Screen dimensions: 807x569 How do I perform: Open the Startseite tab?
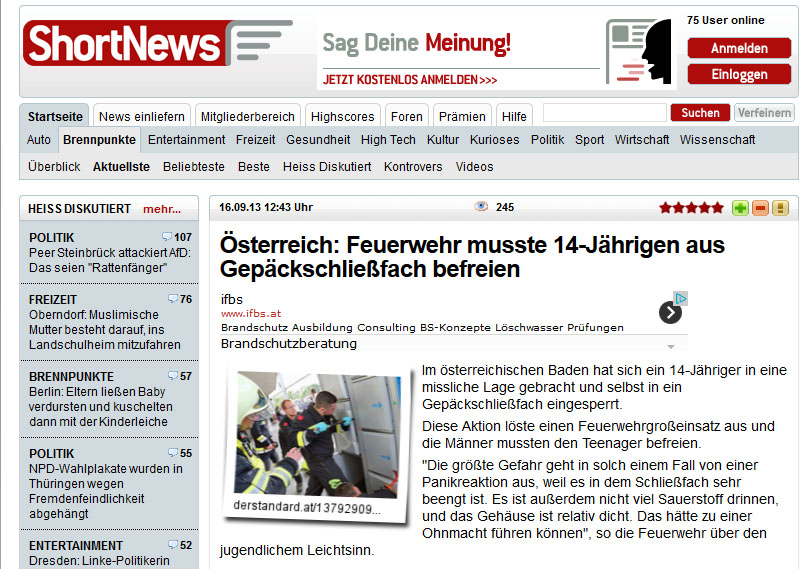click(x=55, y=117)
